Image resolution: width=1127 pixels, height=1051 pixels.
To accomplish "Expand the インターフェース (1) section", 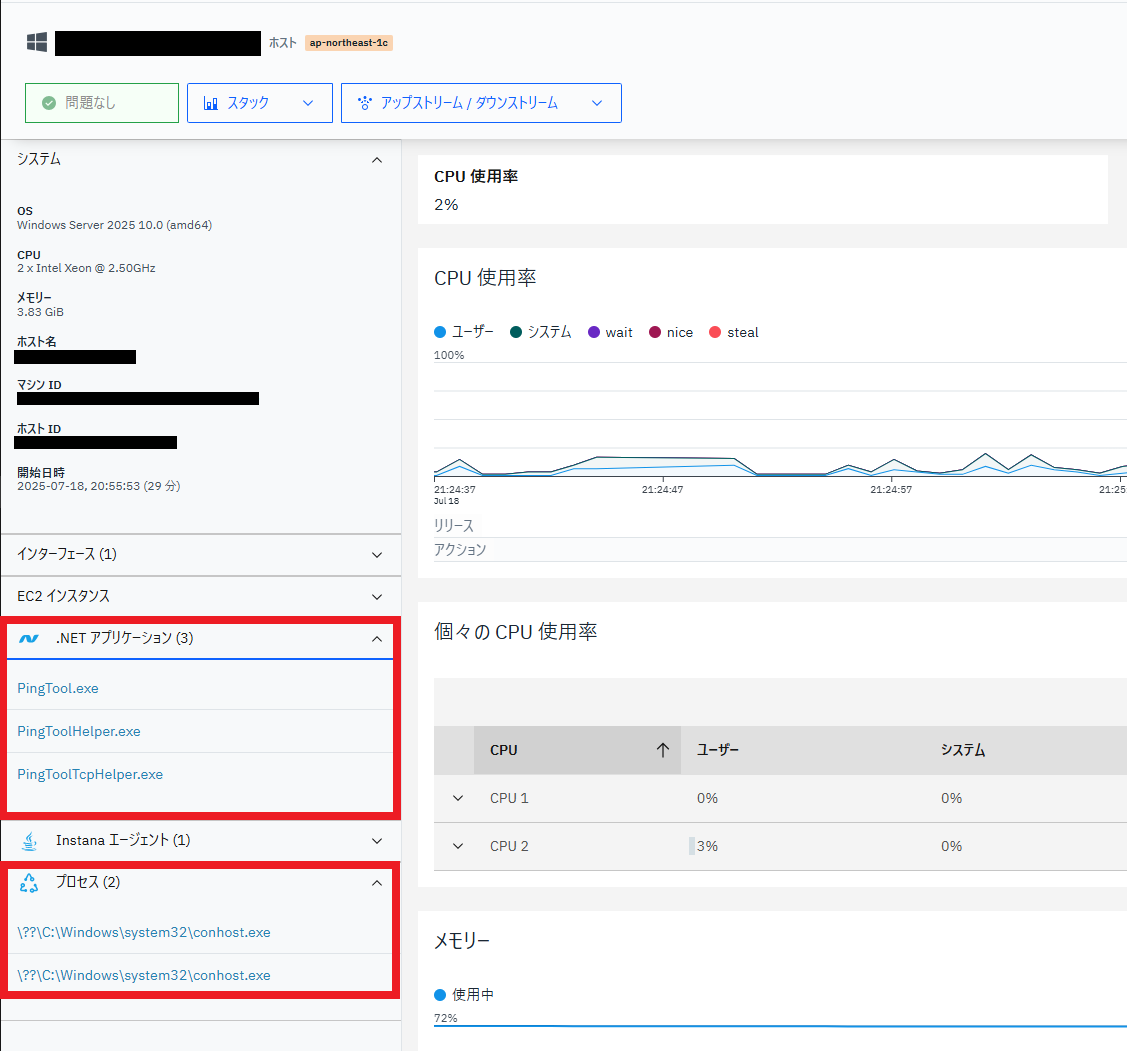I will point(377,555).
